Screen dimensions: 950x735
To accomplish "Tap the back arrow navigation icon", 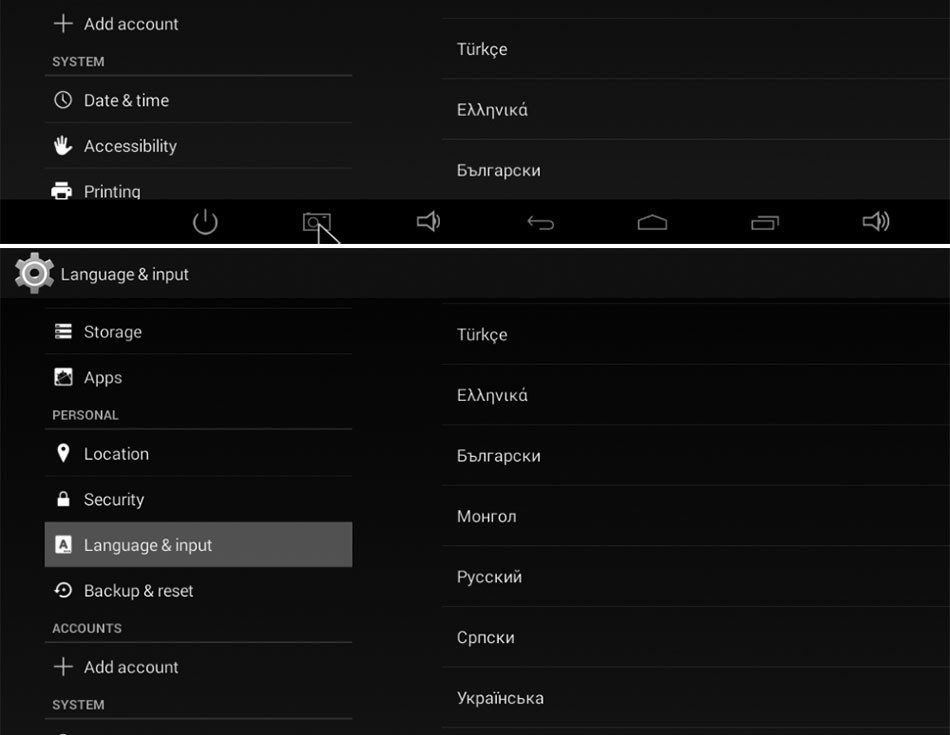I will pyautogui.click(x=540, y=223).
